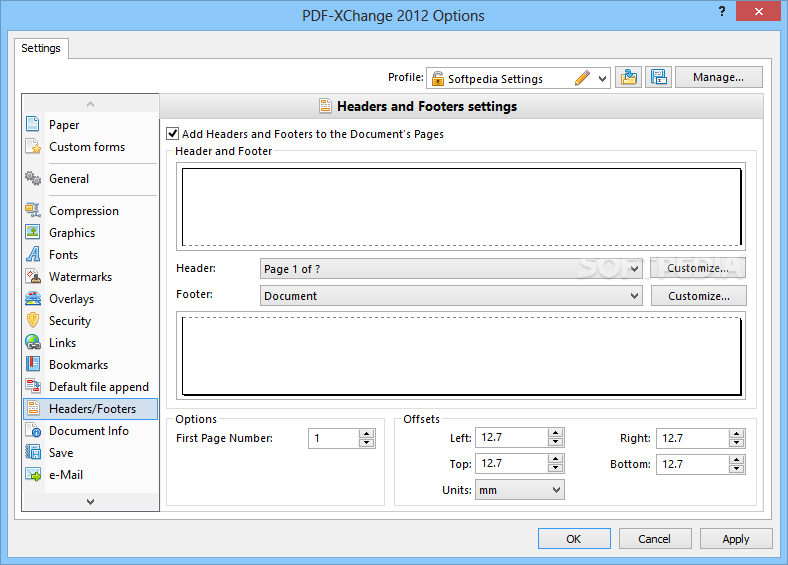Select the Watermarks category label

click(80, 277)
